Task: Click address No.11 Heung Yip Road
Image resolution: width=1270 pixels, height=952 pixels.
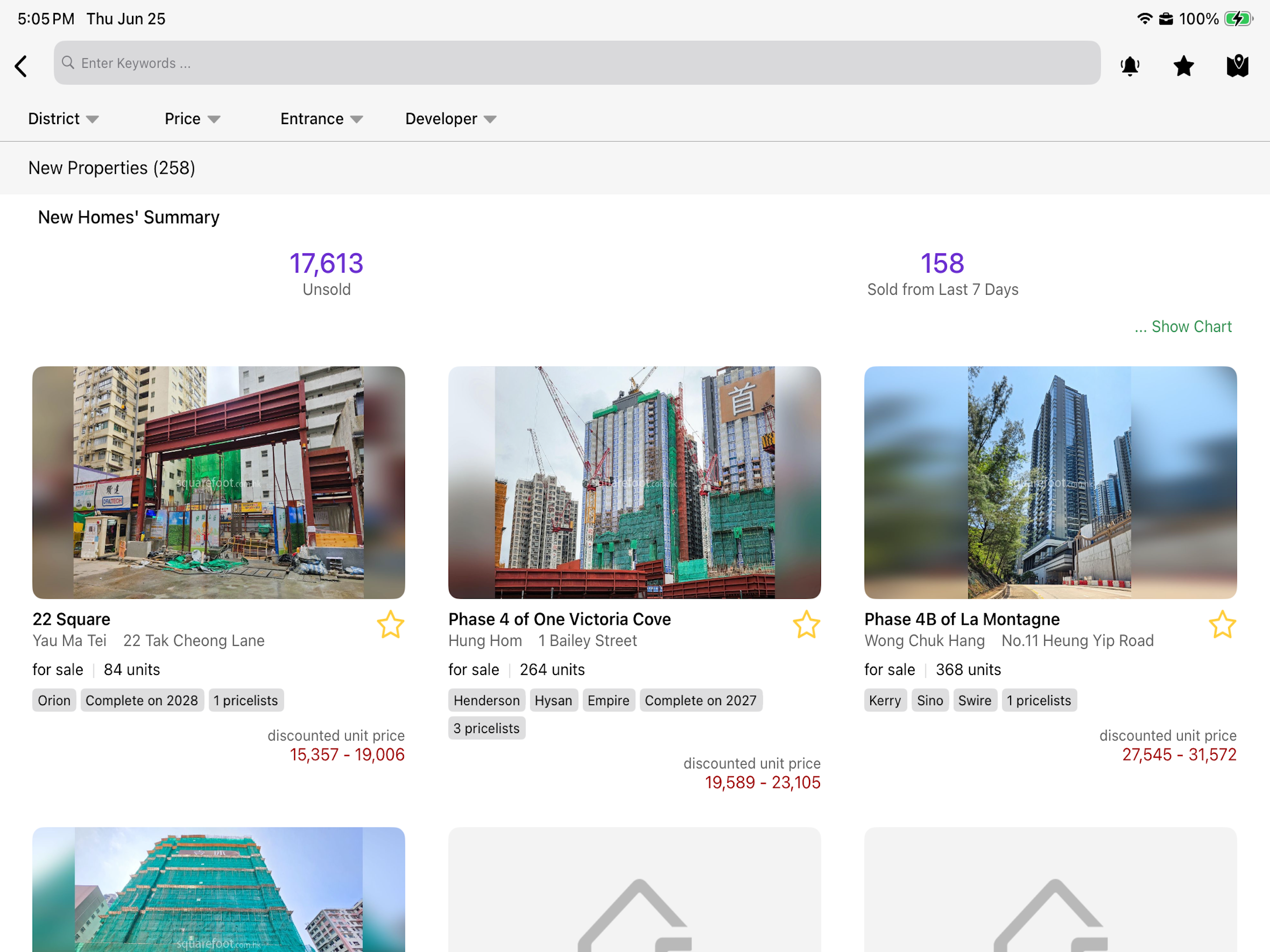Action: tap(1077, 640)
